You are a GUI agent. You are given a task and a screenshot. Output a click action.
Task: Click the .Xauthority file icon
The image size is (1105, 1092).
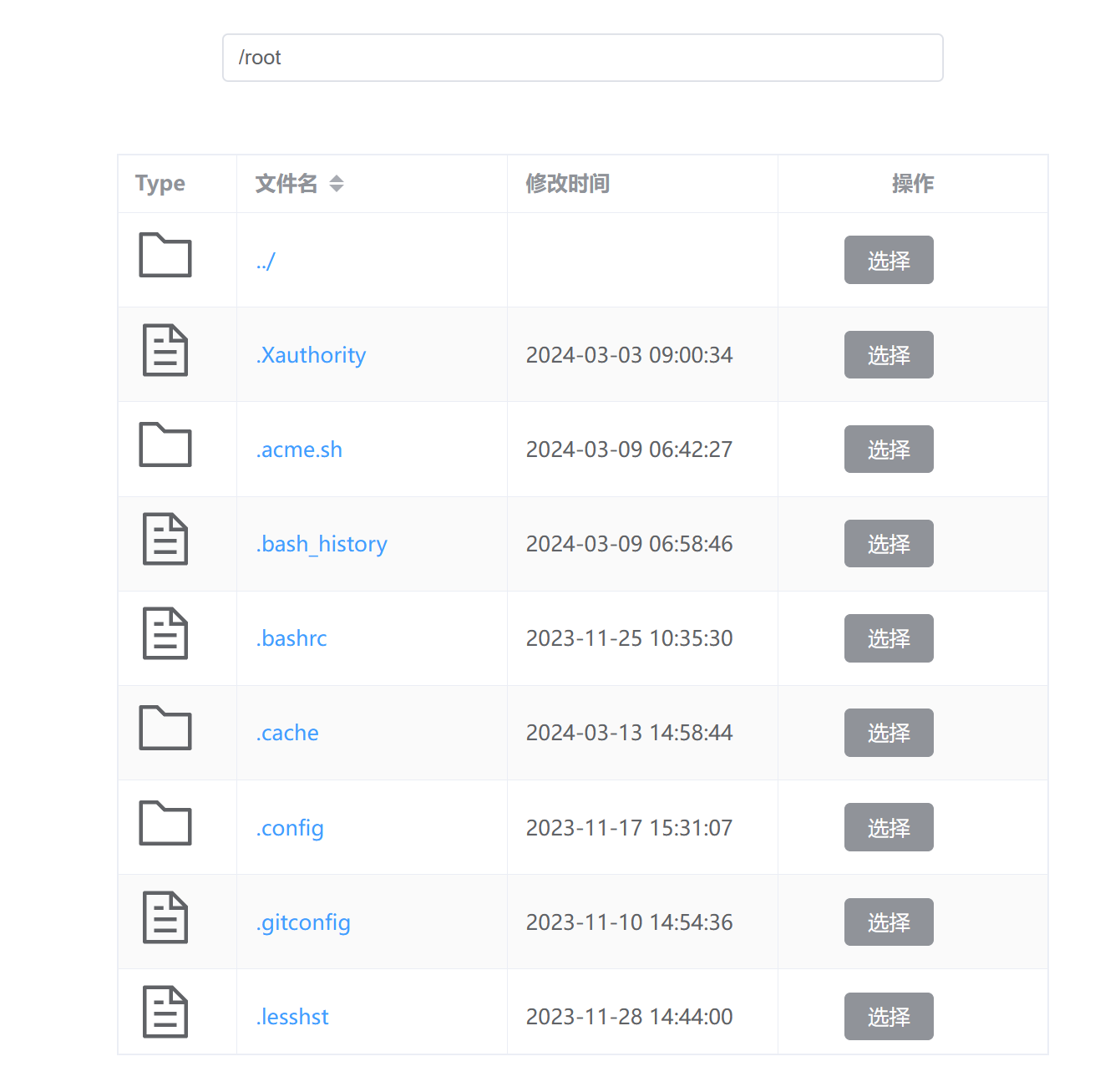(165, 350)
